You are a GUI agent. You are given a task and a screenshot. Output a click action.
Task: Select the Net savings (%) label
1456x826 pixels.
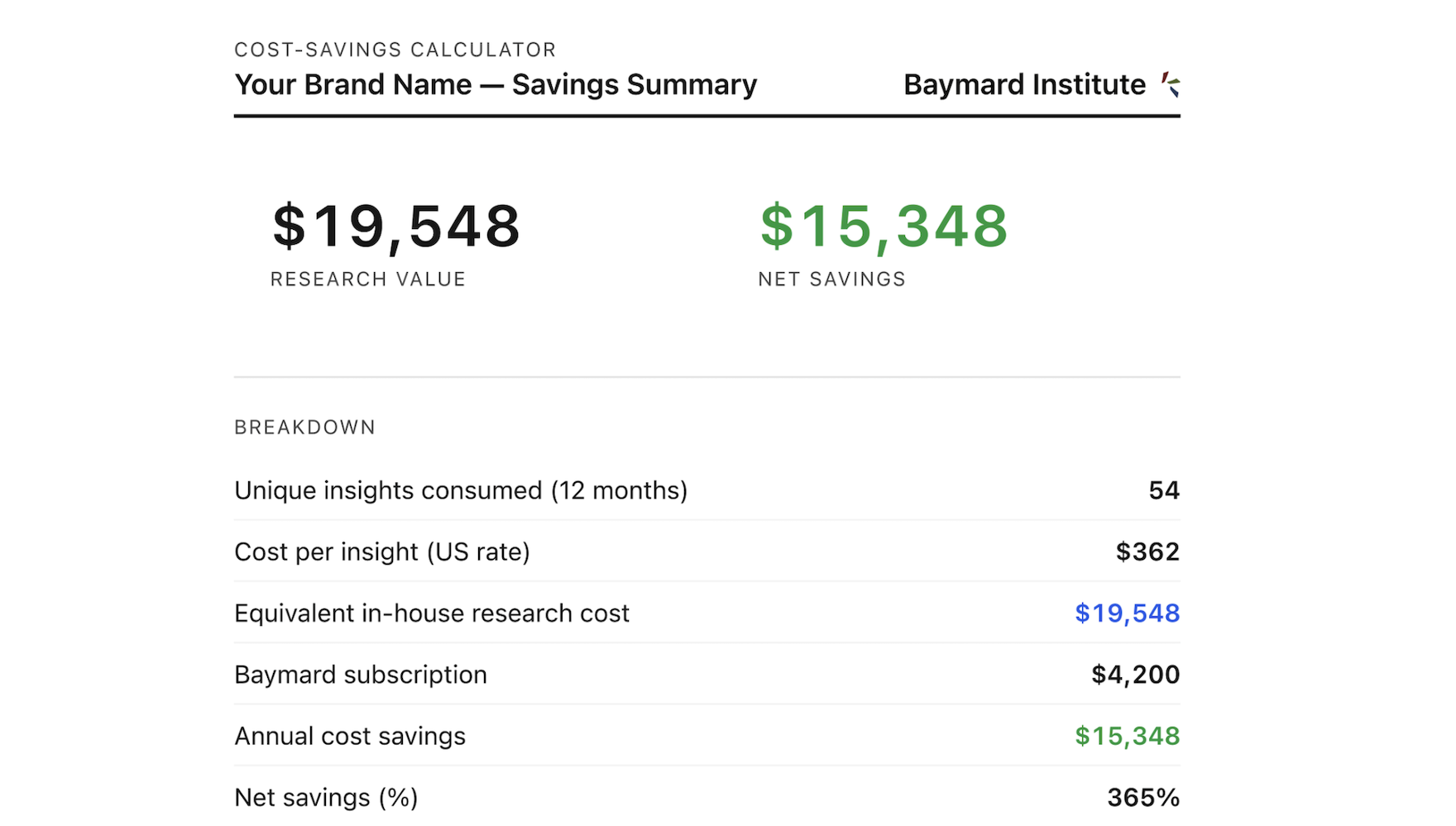[326, 797]
